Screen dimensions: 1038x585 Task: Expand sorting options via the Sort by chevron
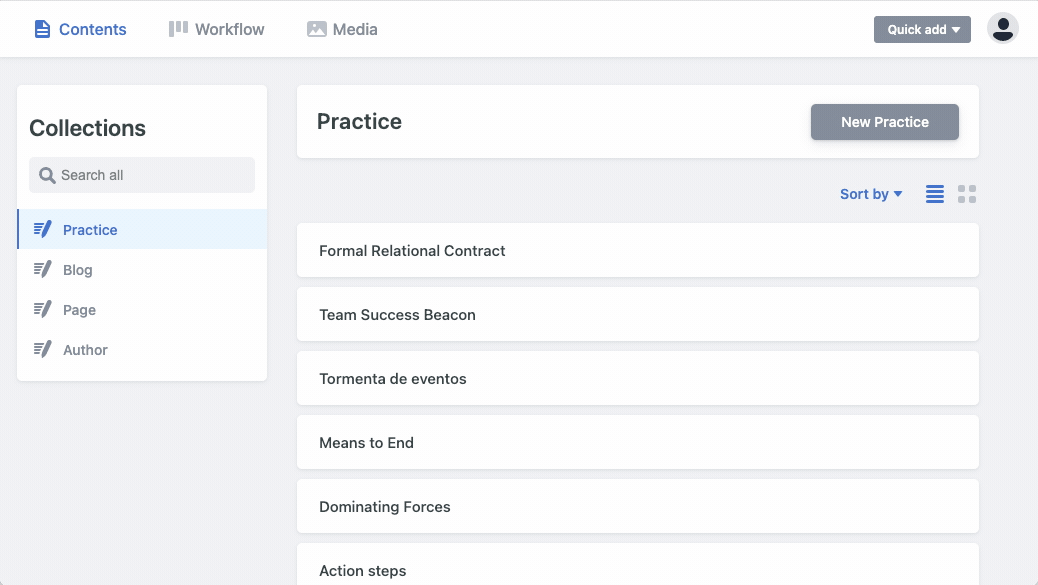[x=898, y=194]
